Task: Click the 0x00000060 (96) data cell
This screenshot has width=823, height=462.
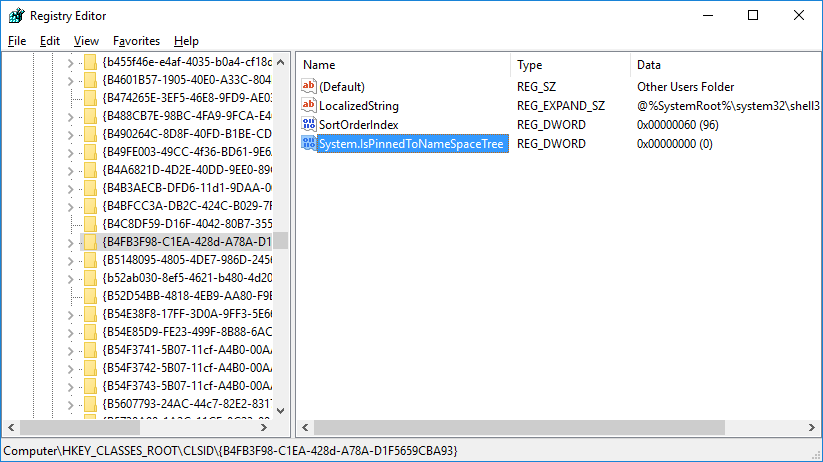Action: (x=678, y=124)
